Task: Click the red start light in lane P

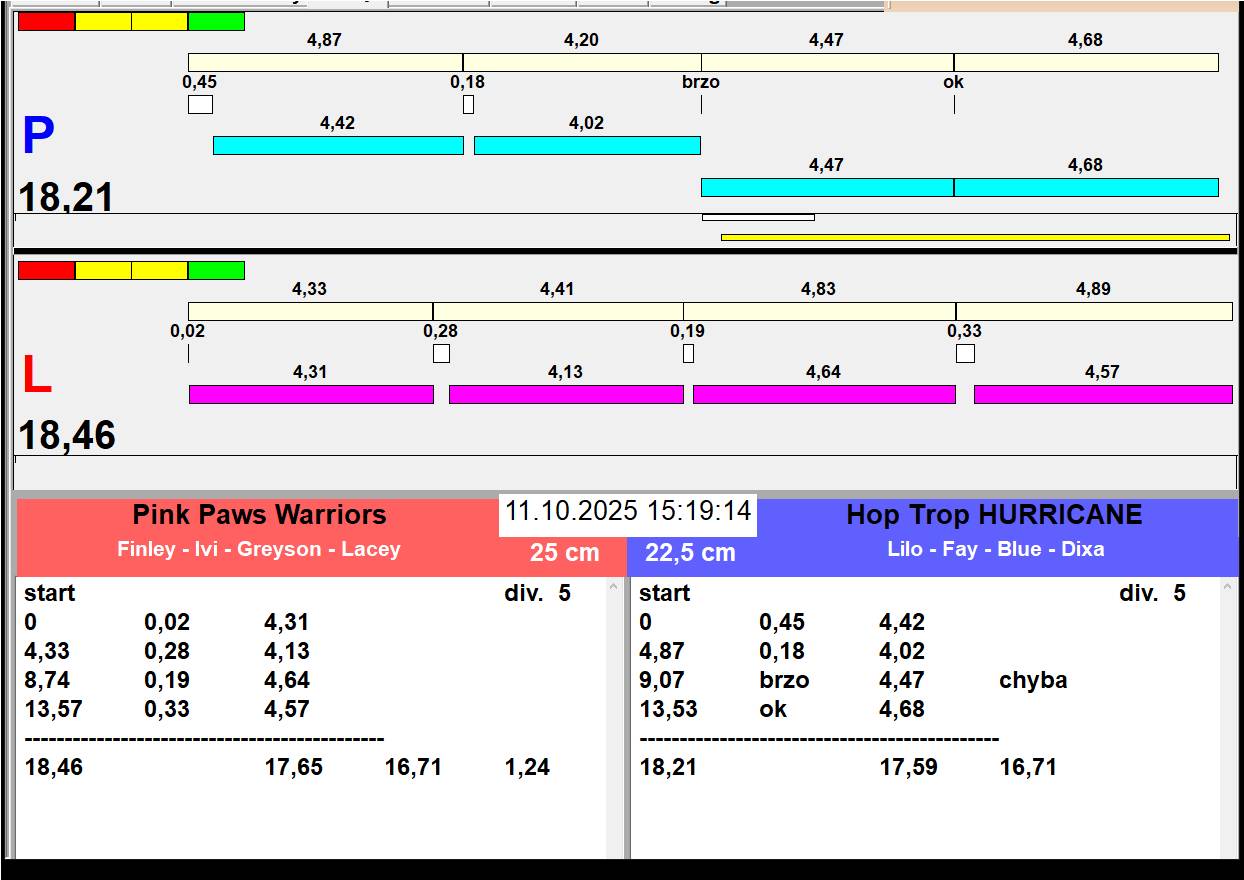Action: pos(46,21)
